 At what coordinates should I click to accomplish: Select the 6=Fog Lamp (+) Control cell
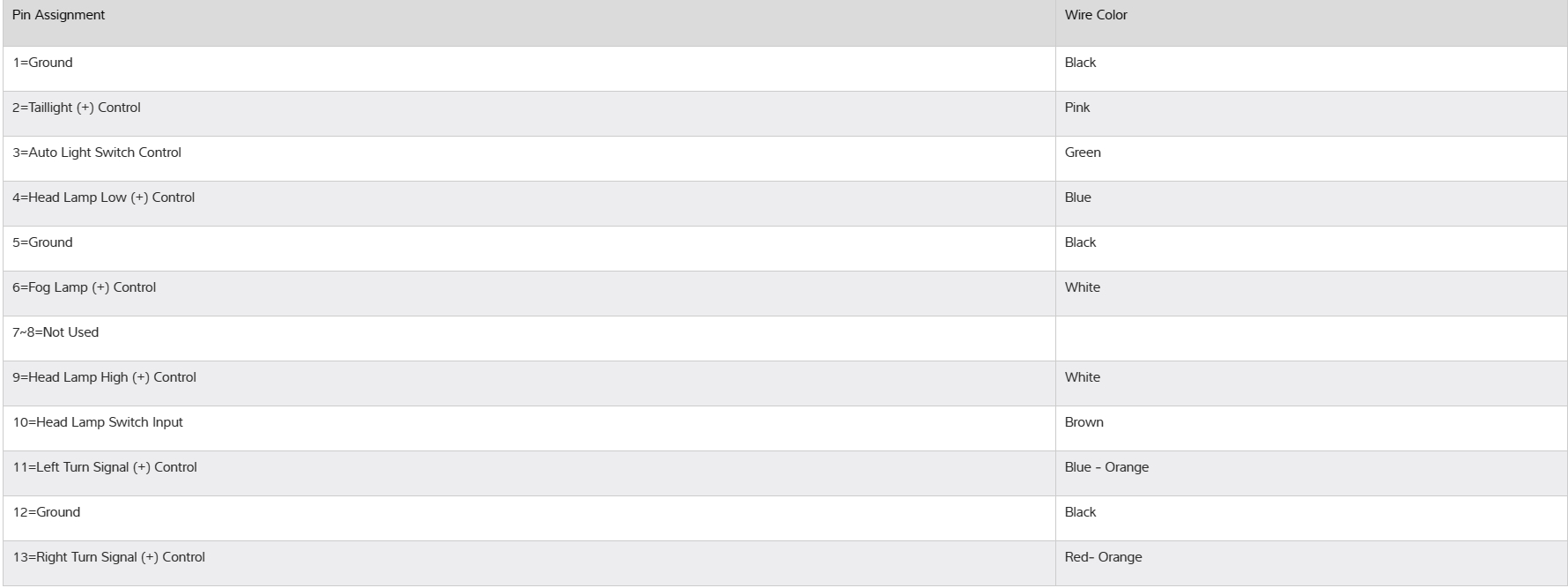pos(84,287)
